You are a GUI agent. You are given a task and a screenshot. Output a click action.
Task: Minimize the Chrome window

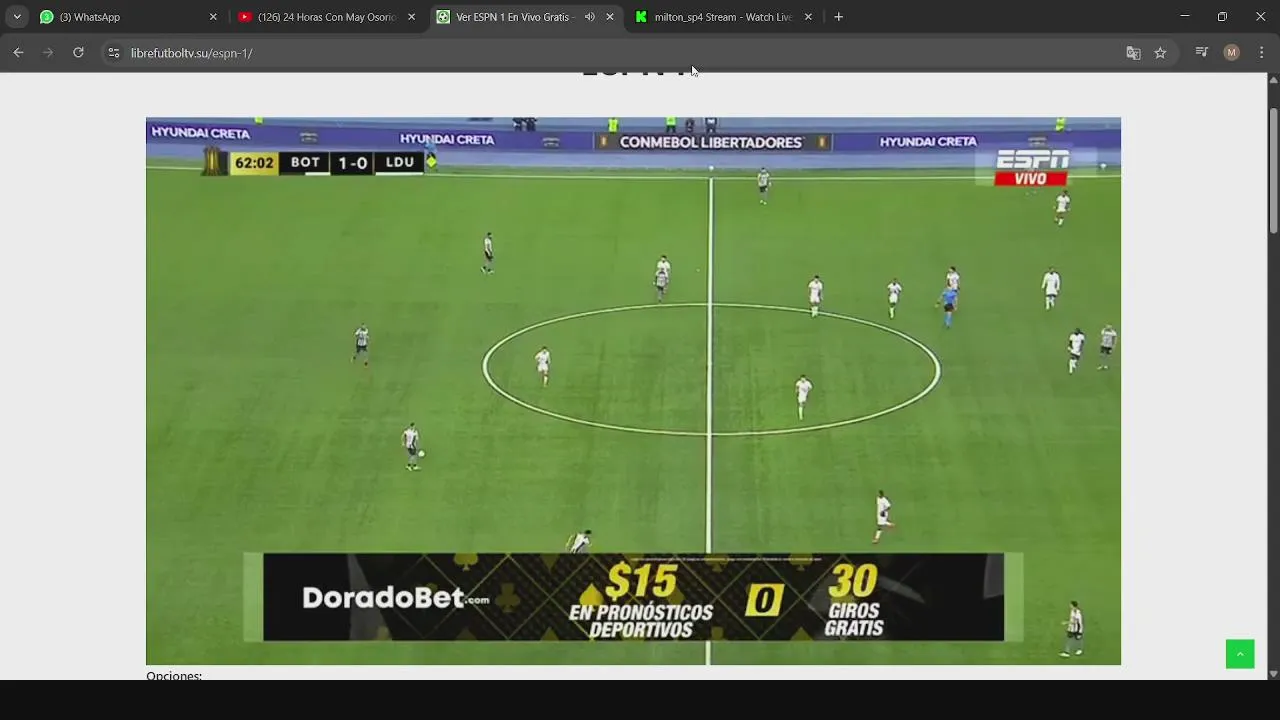pyautogui.click(x=1185, y=17)
